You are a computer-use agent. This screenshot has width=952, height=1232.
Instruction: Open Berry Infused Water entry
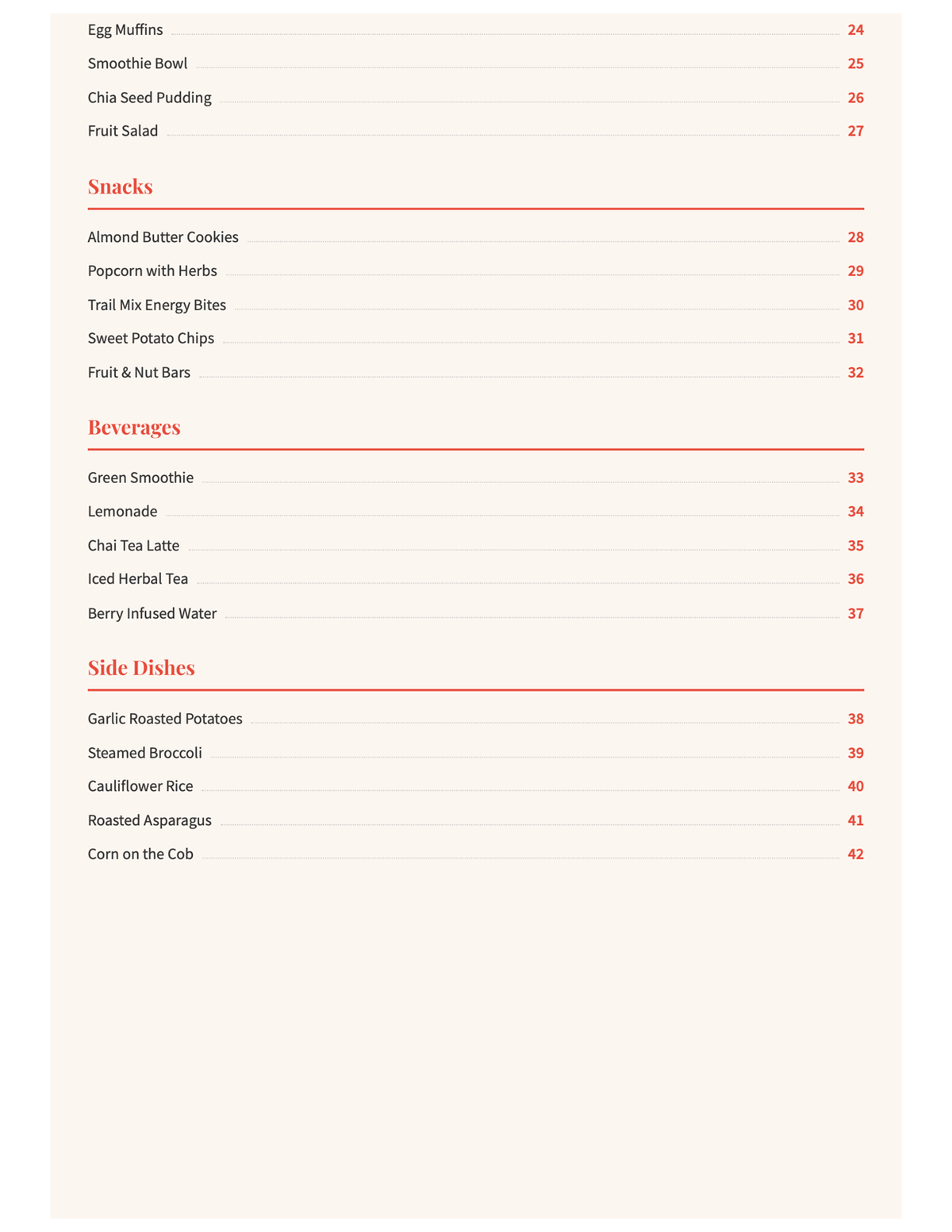click(475, 613)
